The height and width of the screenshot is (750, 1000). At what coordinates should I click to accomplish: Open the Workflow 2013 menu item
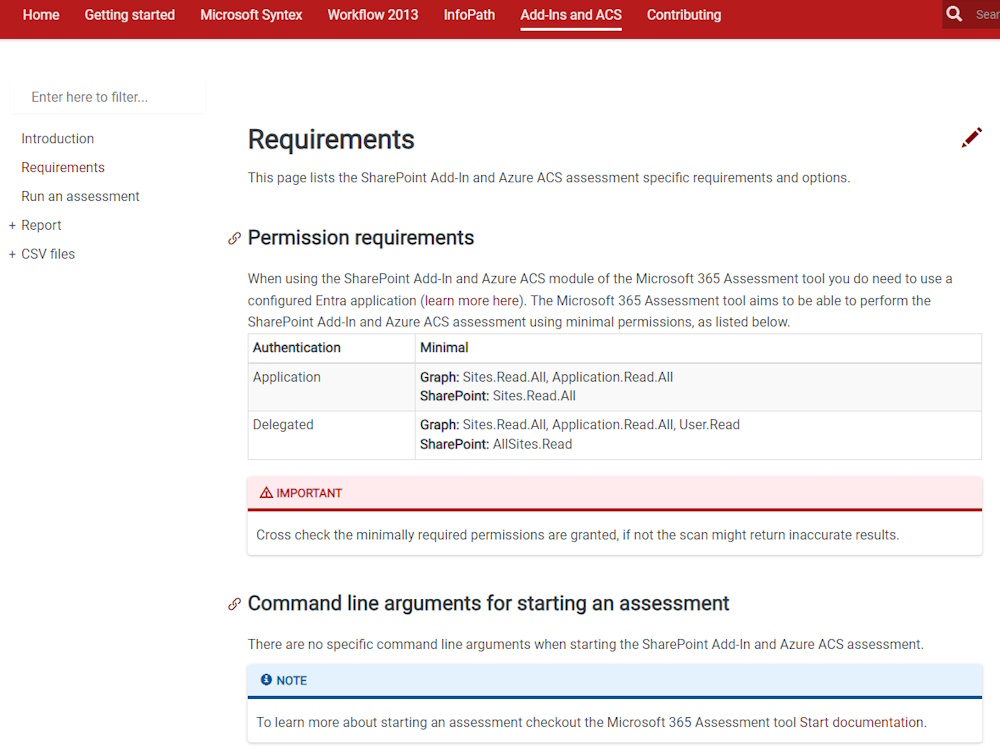pyautogui.click(x=373, y=15)
